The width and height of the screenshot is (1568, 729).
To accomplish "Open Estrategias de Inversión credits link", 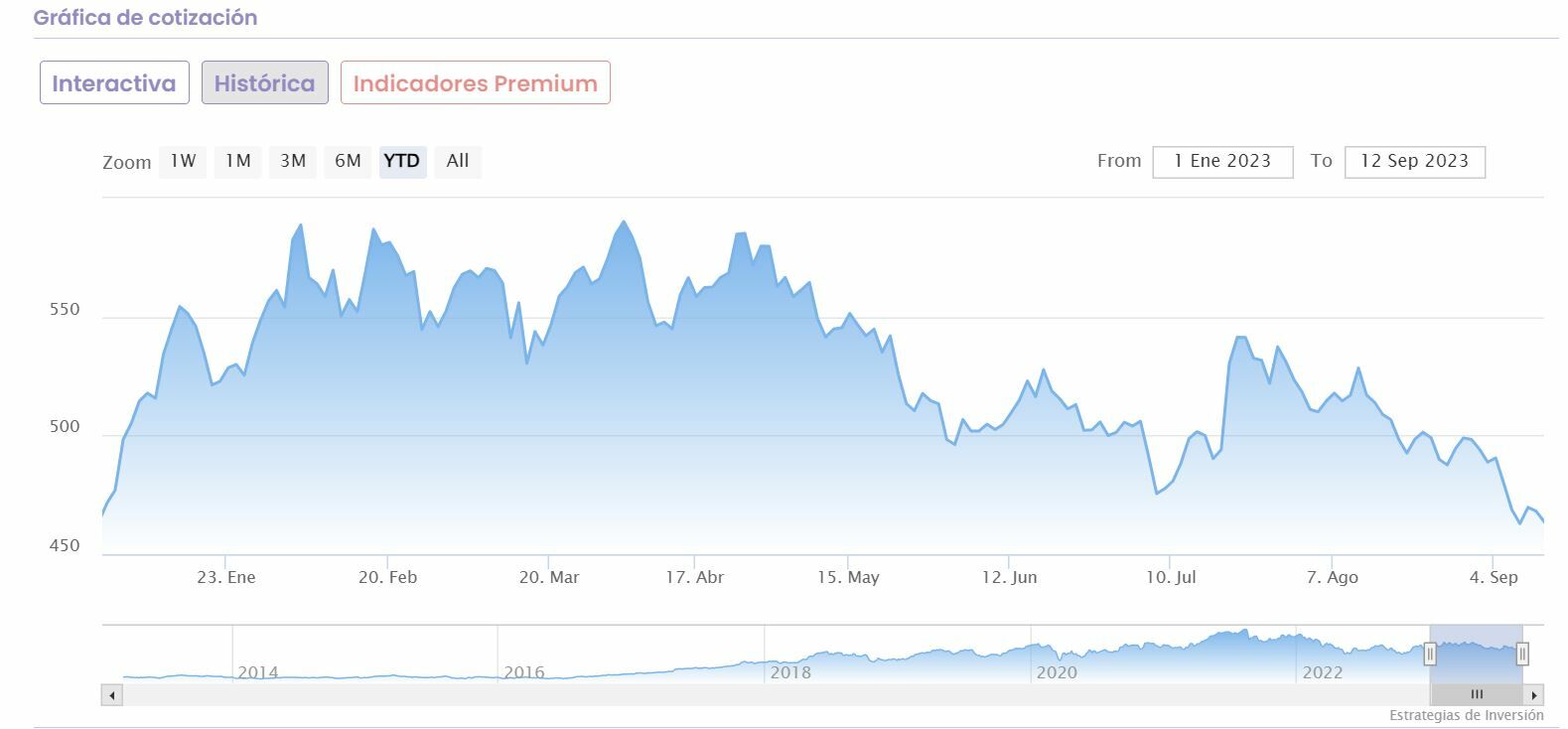I will click(1466, 715).
